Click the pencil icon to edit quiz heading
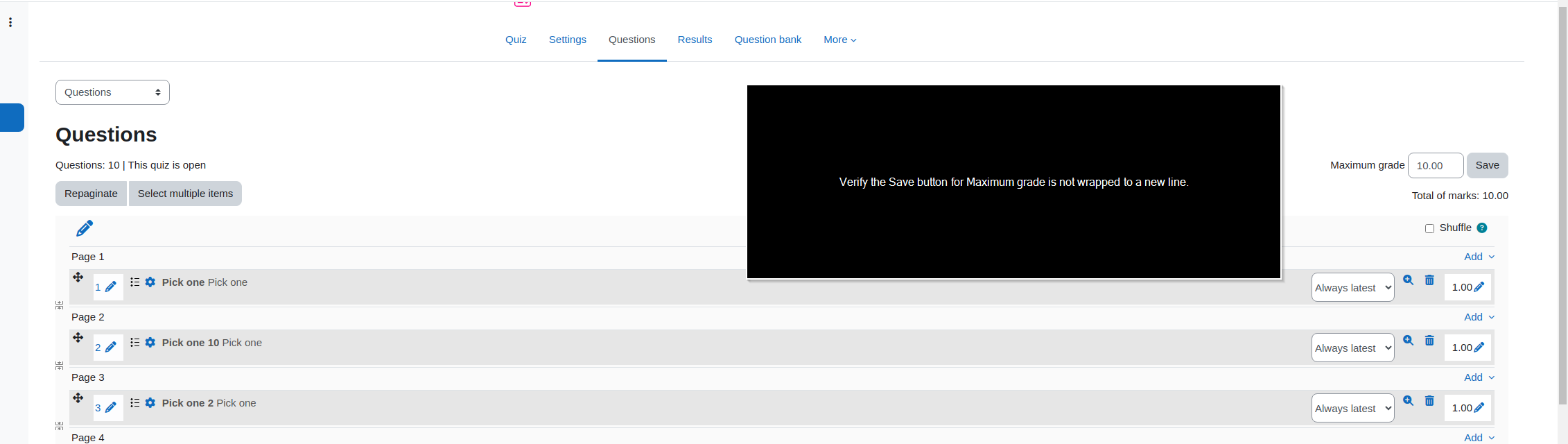 click(x=85, y=228)
